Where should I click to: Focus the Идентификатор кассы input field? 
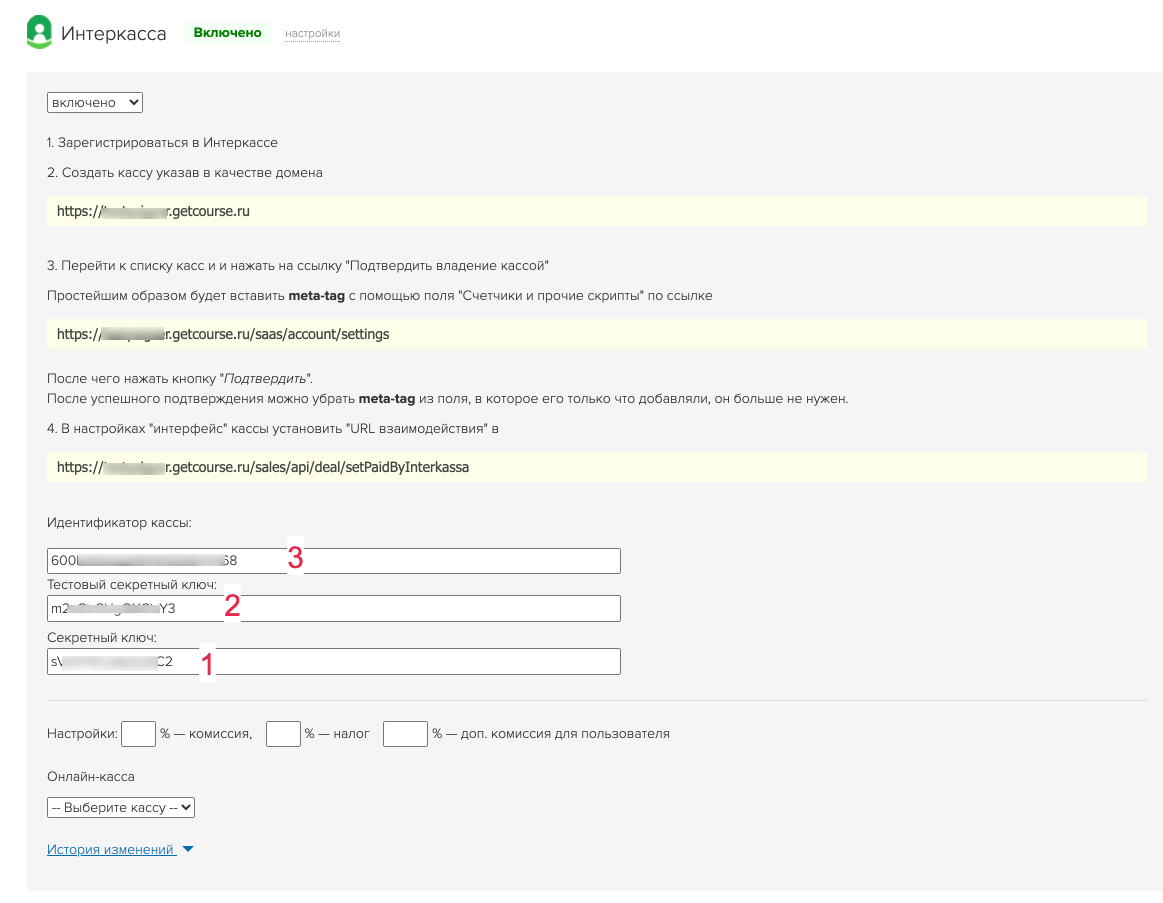click(x=334, y=561)
